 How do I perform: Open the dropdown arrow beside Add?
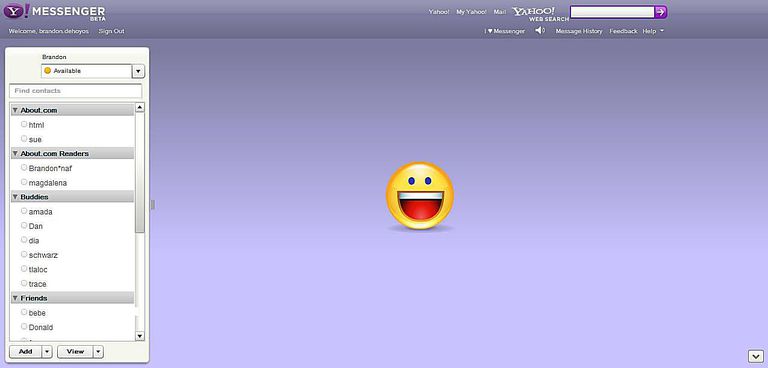47,352
